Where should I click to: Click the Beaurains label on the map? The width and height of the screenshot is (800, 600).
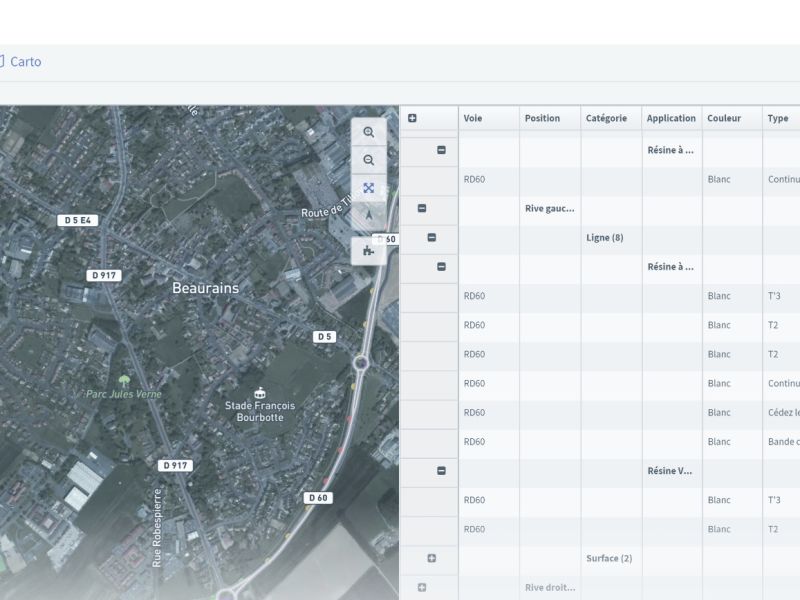point(206,288)
